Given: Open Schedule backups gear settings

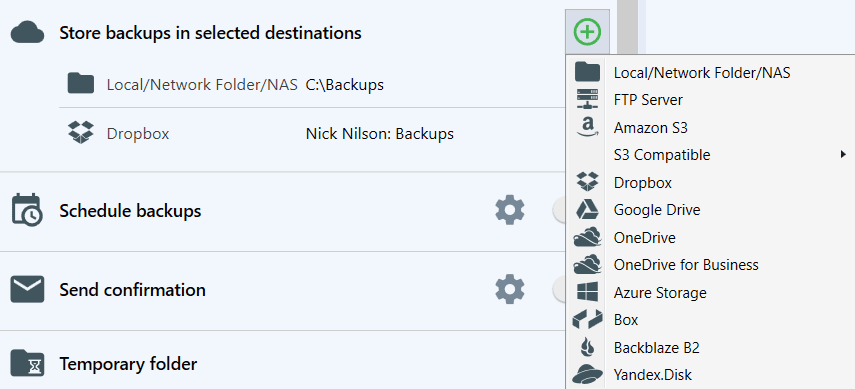Looking at the screenshot, I should (x=510, y=211).
